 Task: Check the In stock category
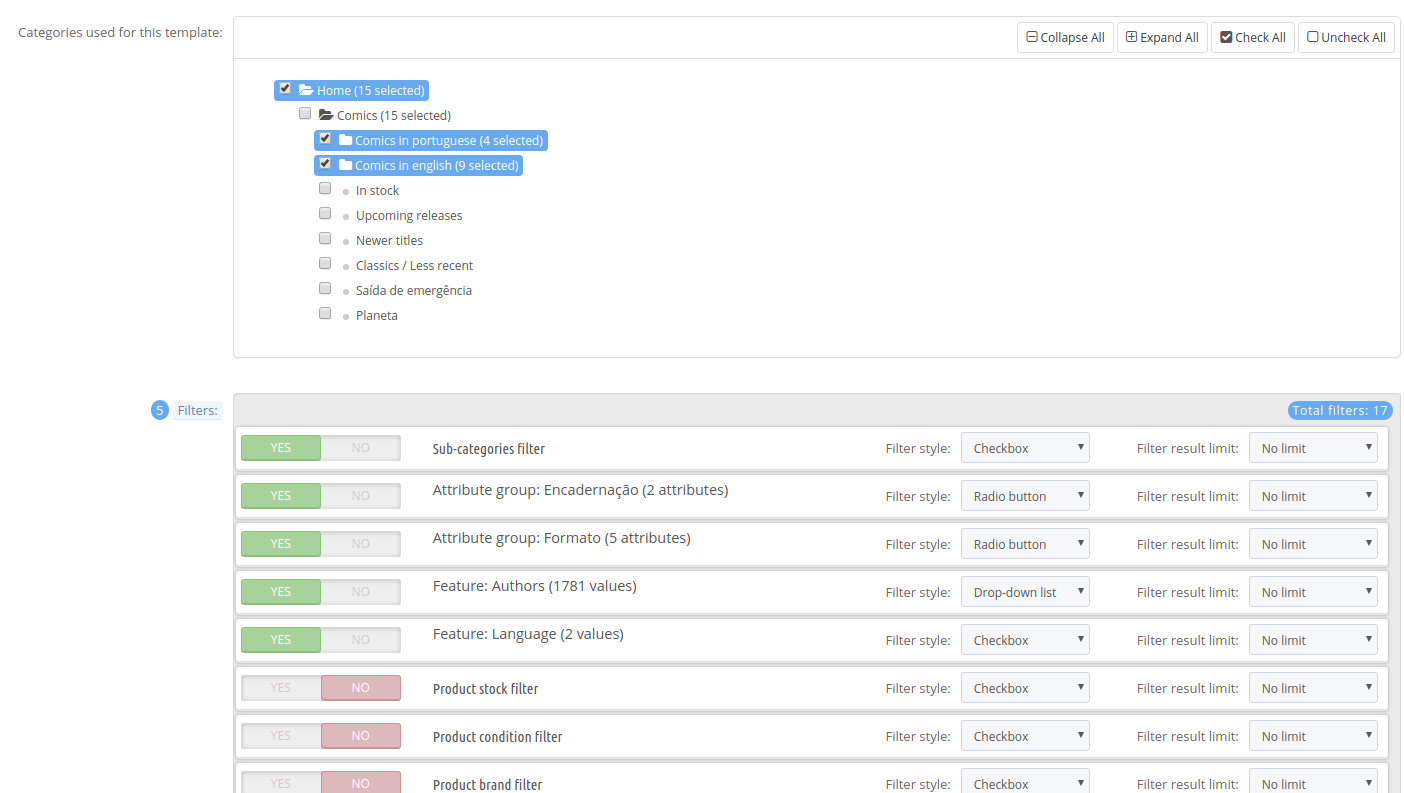click(325, 188)
